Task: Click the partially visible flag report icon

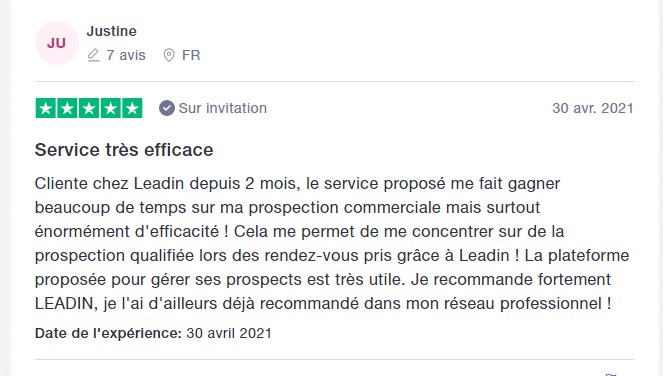Action: pyautogui.click(x=611, y=374)
